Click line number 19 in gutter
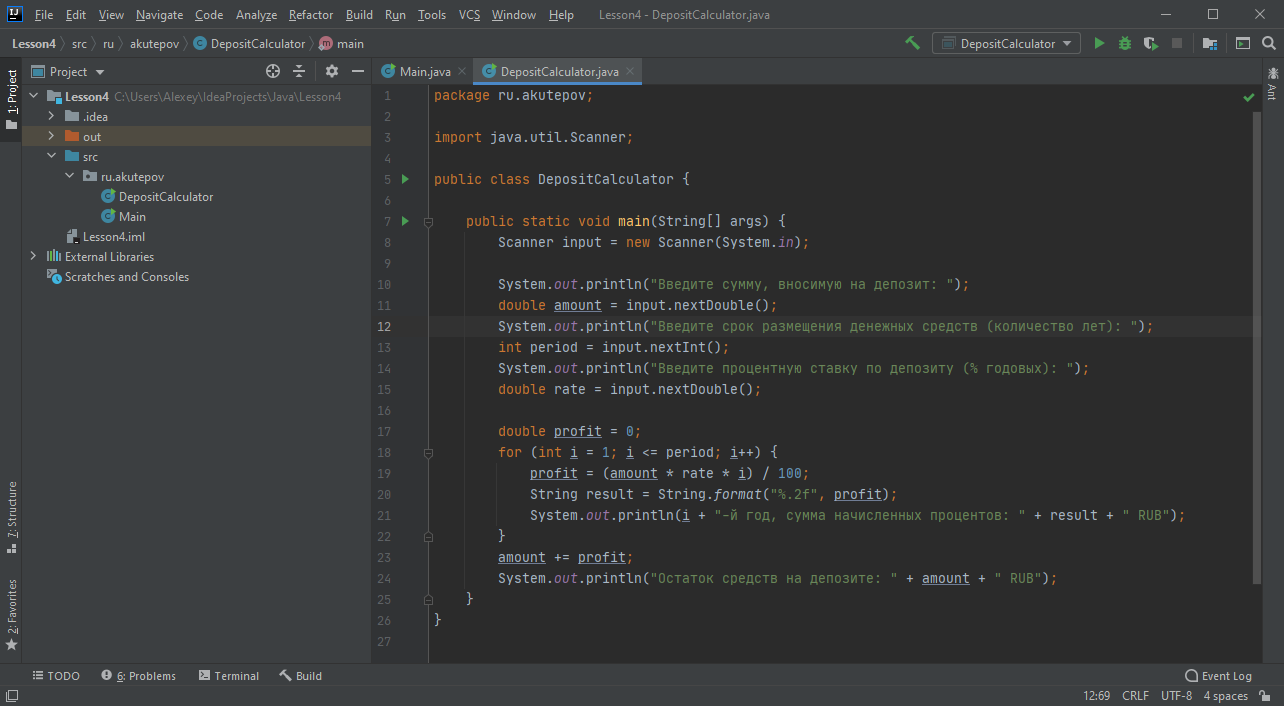1284x706 pixels. [x=385, y=473]
